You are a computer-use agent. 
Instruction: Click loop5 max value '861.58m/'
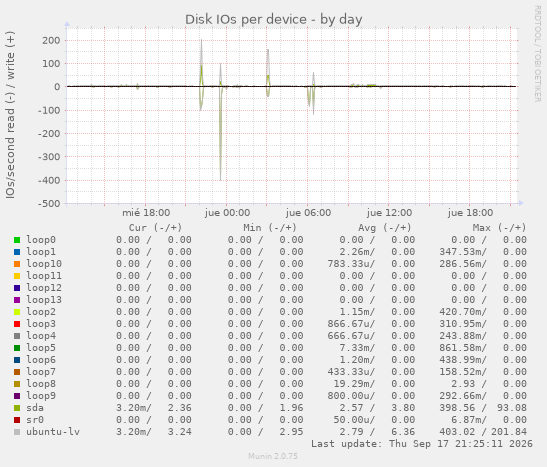pyautogui.click(x=463, y=348)
